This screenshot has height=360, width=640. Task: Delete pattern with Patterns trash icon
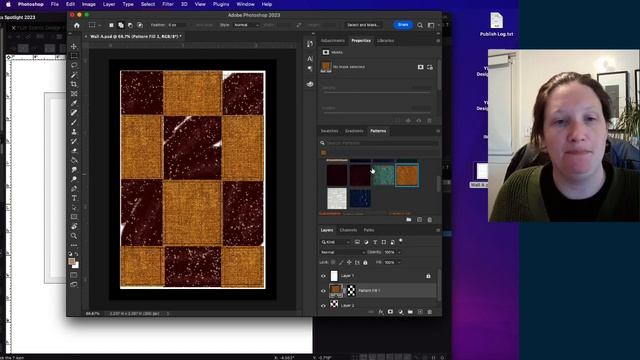tap(430, 220)
